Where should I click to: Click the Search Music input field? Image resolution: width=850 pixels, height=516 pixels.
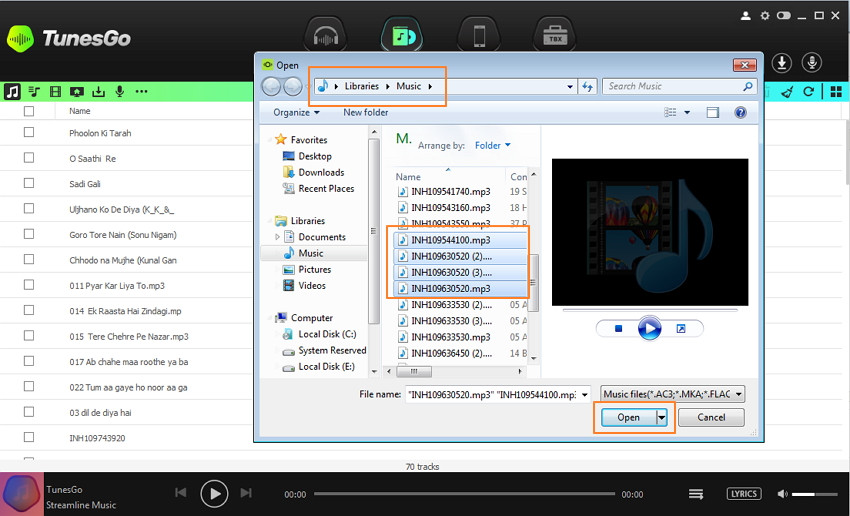(x=674, y=86)
